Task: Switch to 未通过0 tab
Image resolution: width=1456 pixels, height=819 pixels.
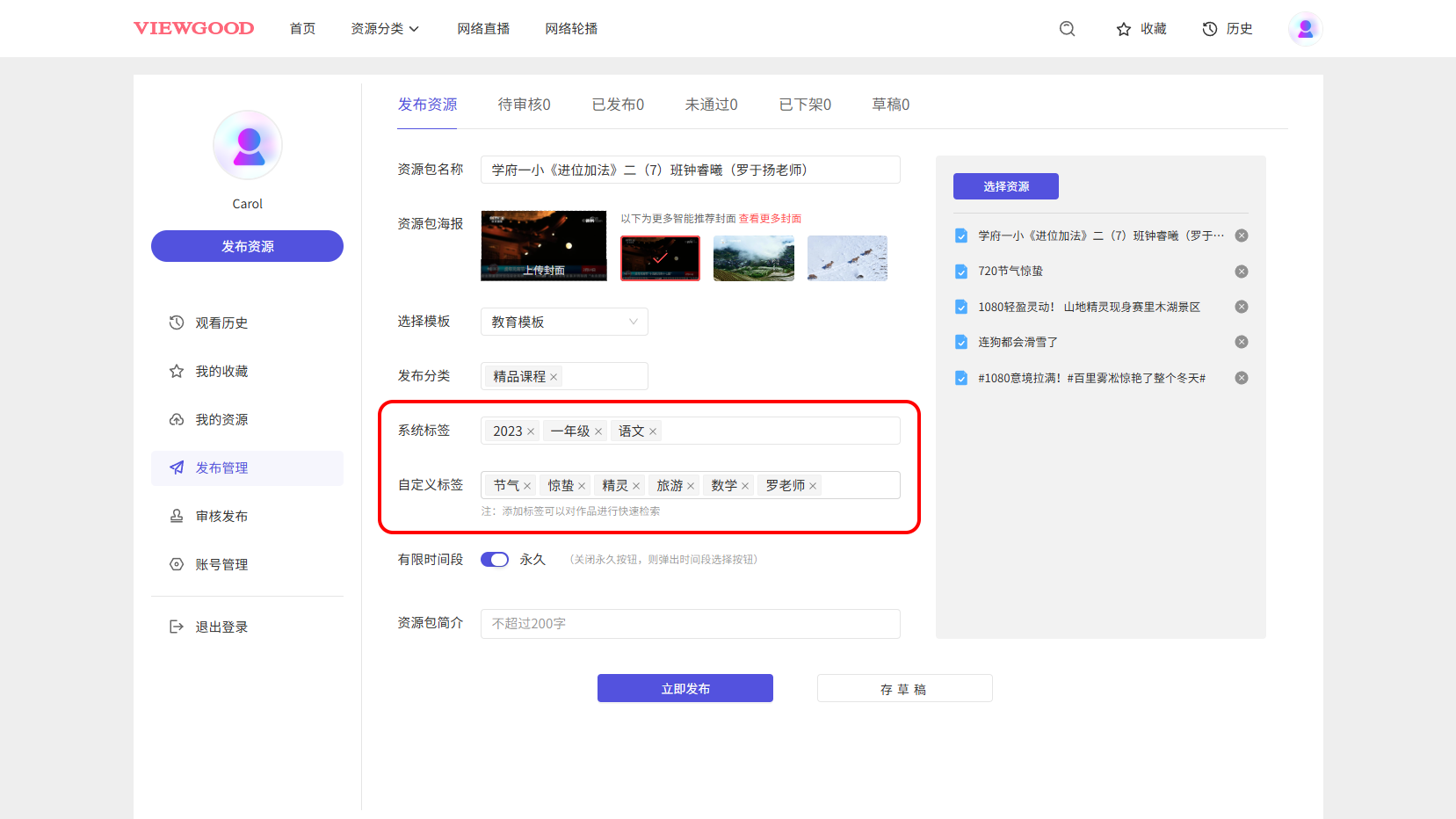Action: (x=711, y=105)
